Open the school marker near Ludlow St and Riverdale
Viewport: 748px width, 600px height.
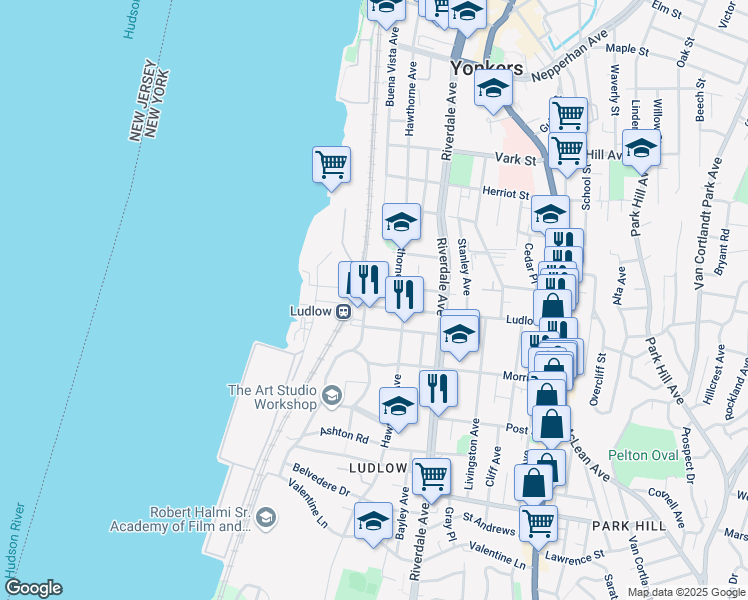click(x=459, y=334)
